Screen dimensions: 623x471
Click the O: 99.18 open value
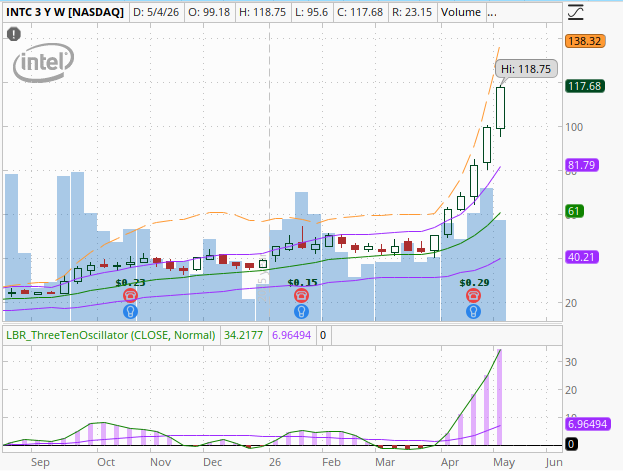coord(209,12)
